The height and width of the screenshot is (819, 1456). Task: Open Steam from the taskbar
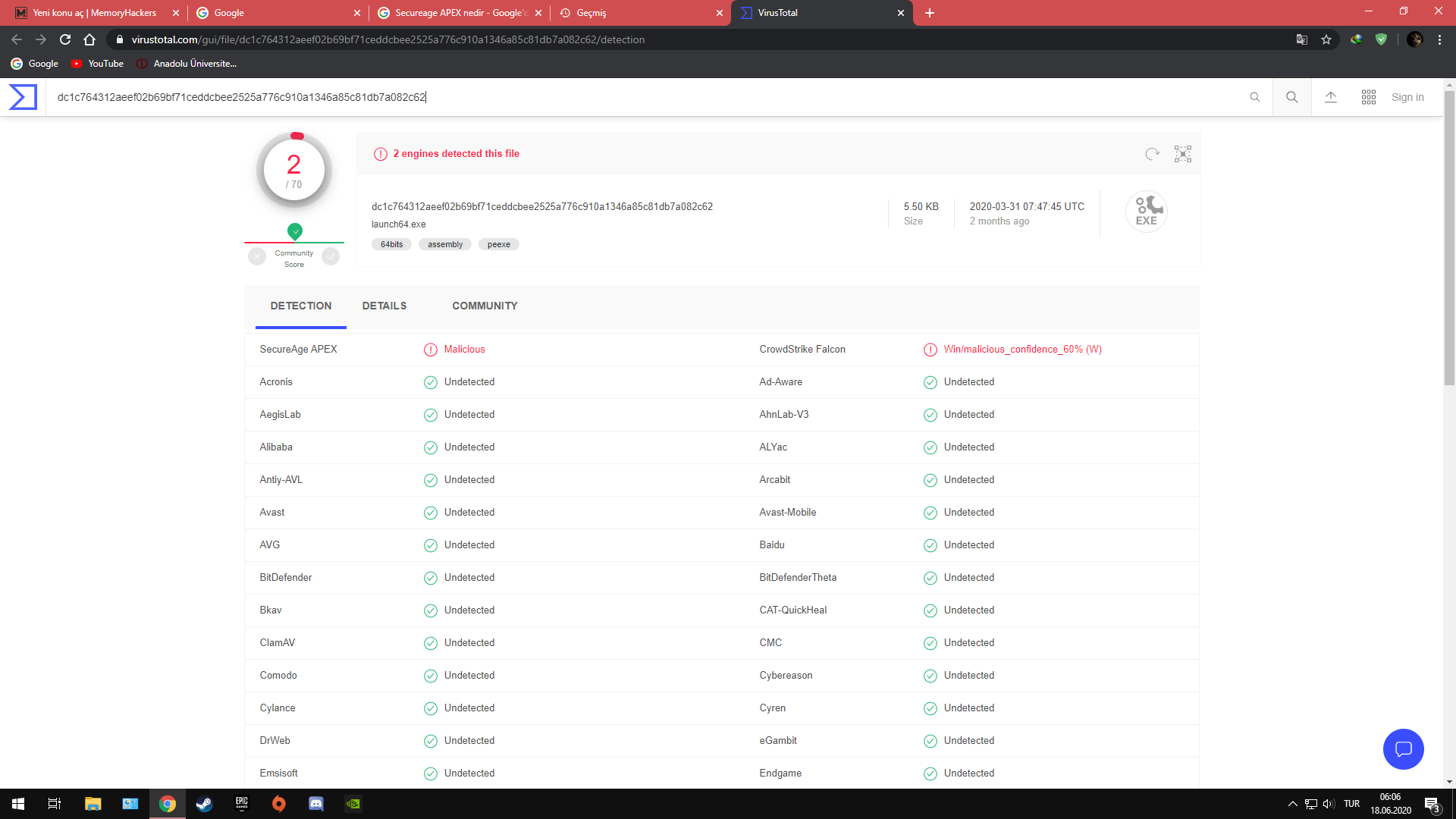coord(204,804)
